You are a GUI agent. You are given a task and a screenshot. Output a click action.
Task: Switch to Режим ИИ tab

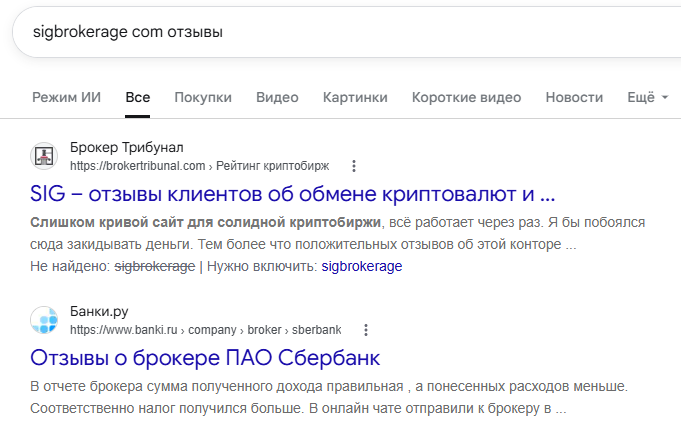coord(66,97)
